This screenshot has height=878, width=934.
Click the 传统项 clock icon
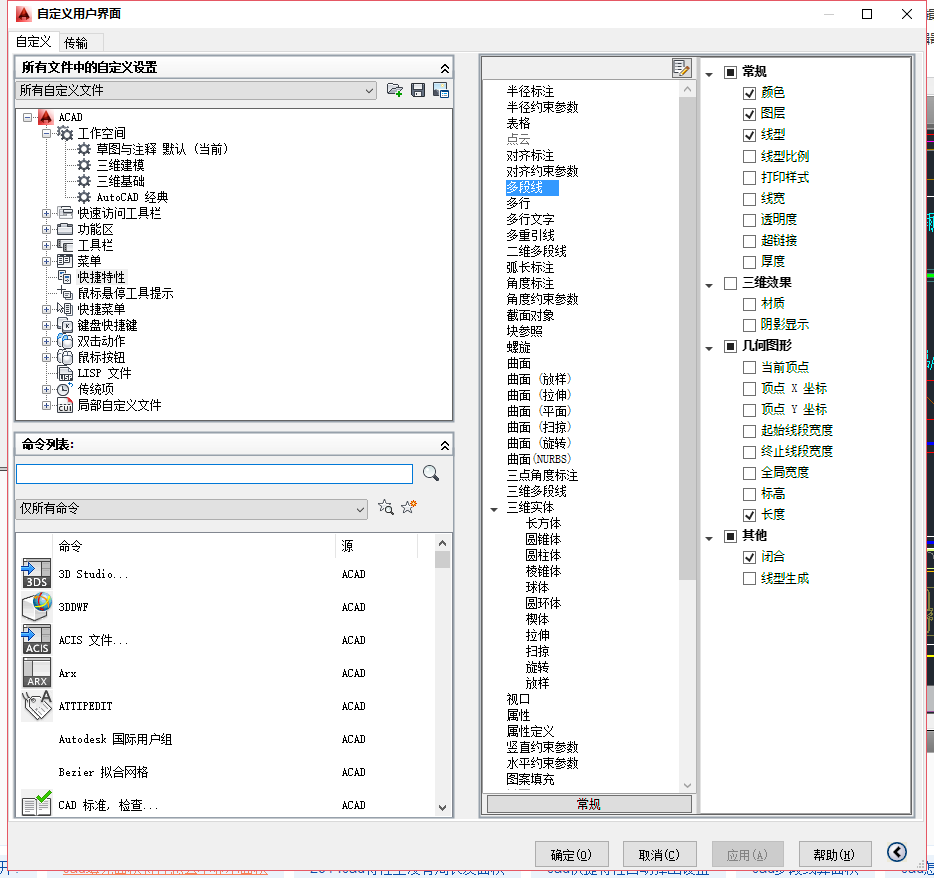[x=64, y=389]
